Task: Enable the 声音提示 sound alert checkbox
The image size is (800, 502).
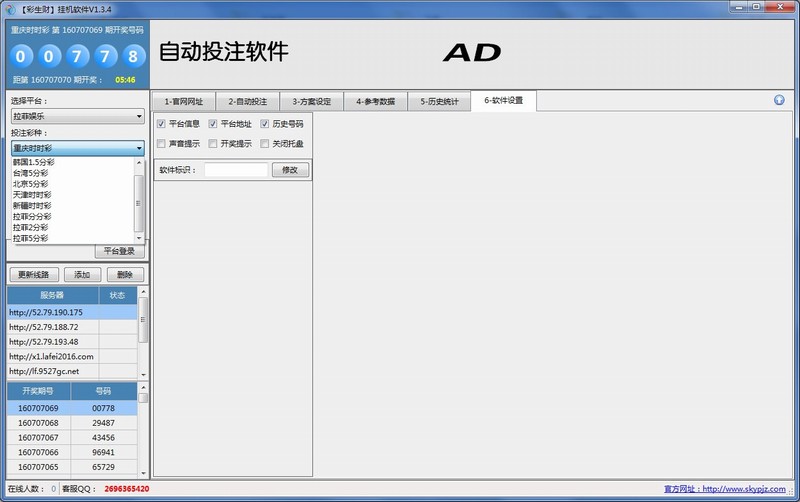Action: 162,144
